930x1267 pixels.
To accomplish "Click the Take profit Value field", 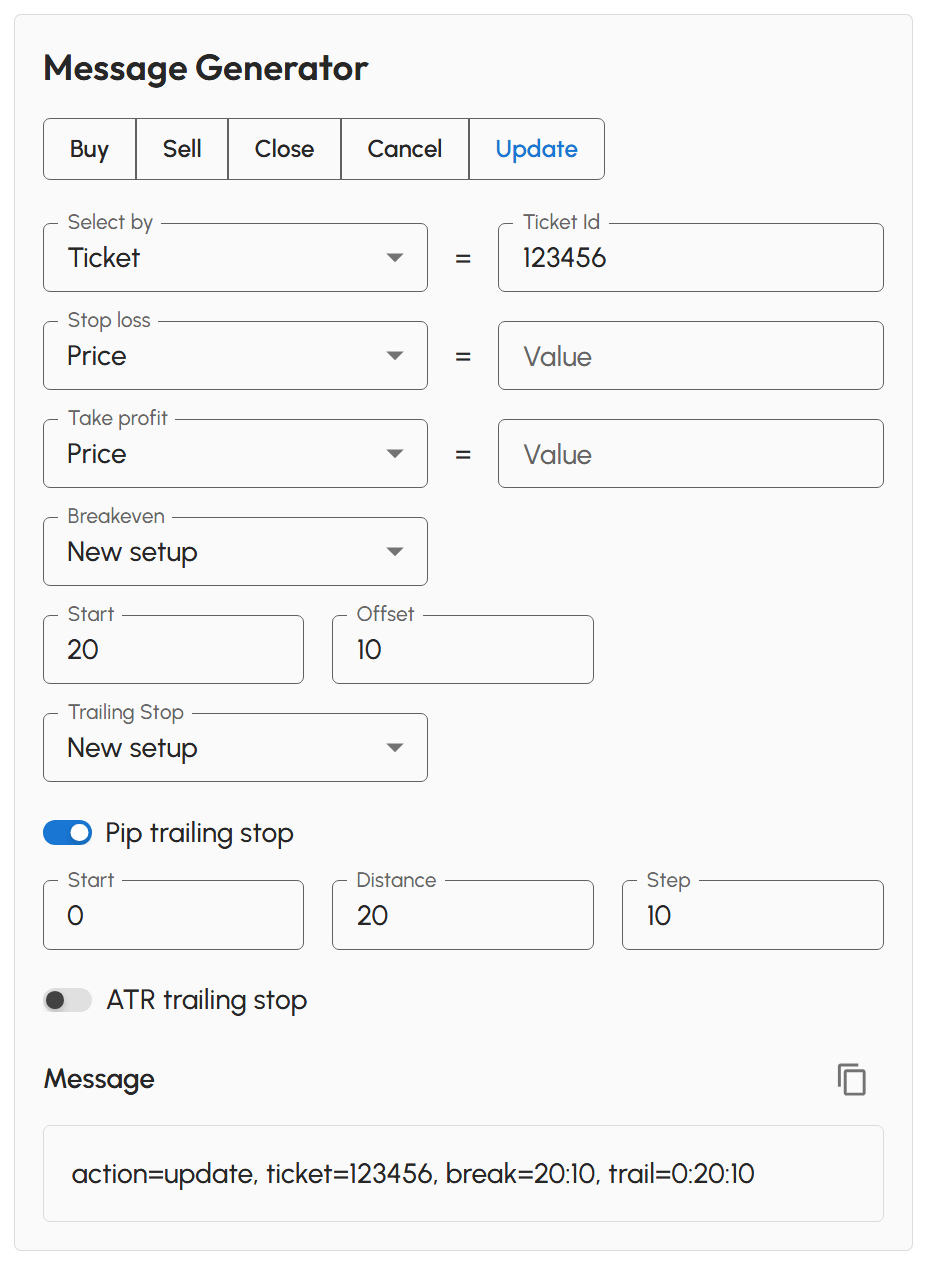I will click(x=690, y=453).
